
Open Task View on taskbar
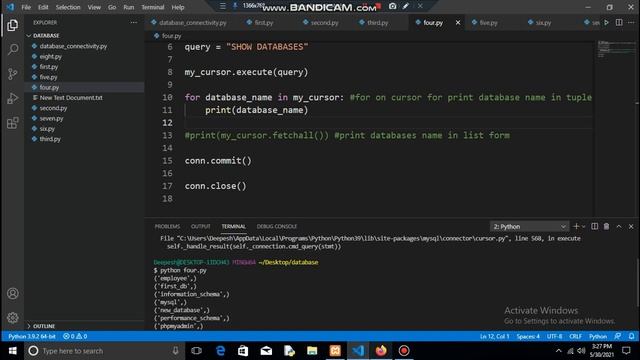pos(196,351)
